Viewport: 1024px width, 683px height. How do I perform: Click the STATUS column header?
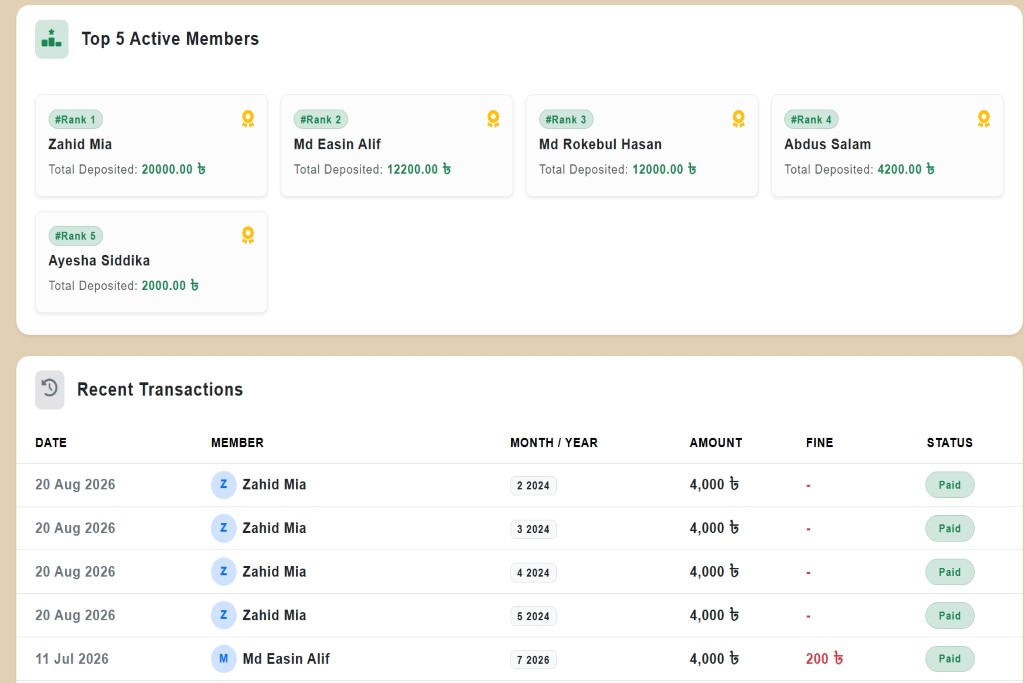pyautogui.click(x=950, y=443)
